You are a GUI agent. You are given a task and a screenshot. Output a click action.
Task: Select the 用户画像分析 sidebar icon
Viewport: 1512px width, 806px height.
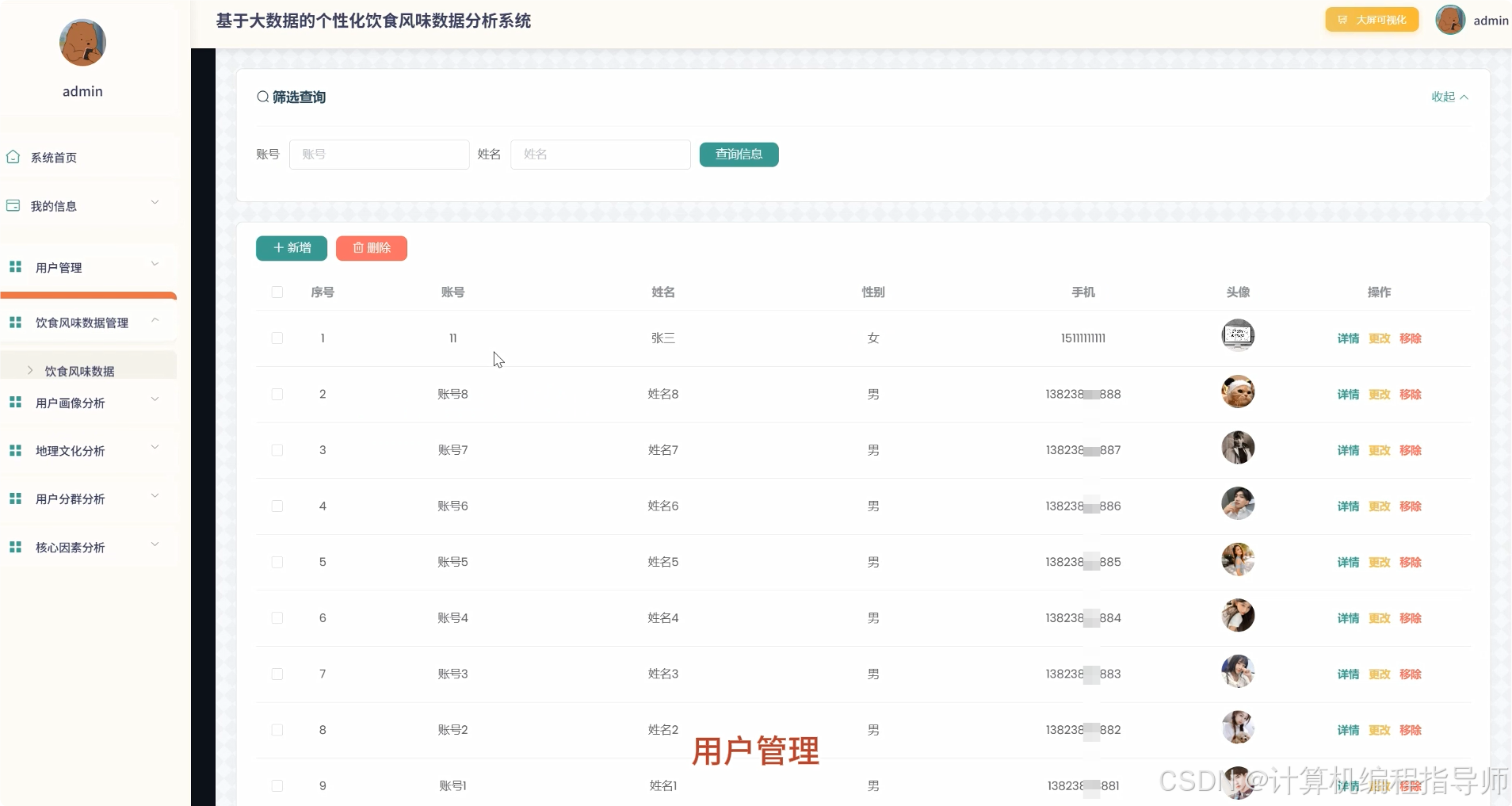pos(16,402)
